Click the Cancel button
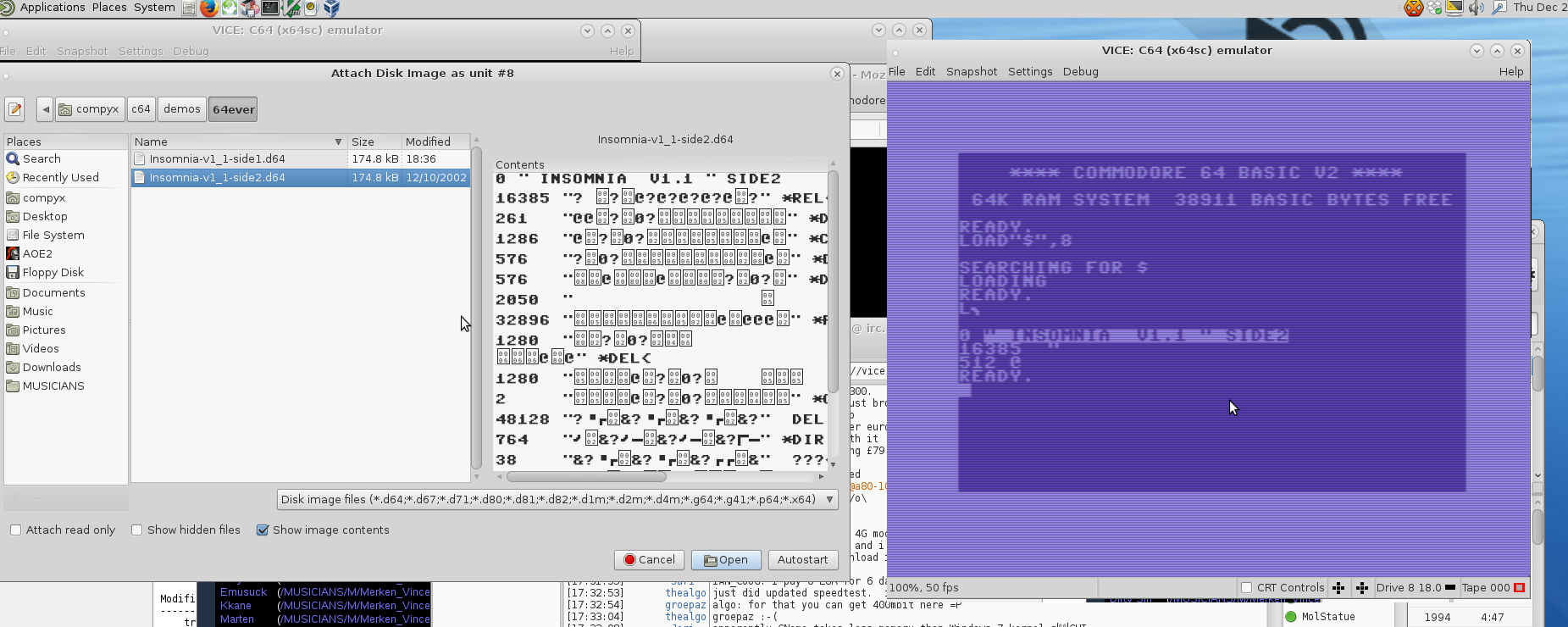Screen dimensions: 1568x627 649,560
